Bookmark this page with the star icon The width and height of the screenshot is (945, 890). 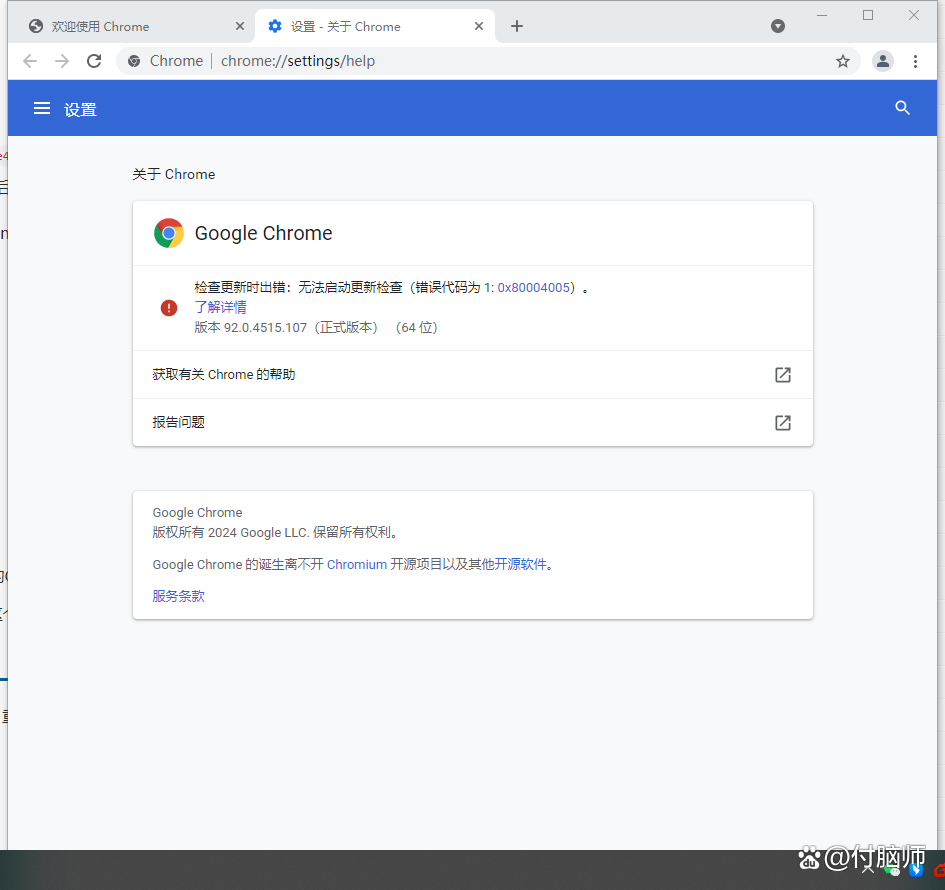[x=843, y=61]
